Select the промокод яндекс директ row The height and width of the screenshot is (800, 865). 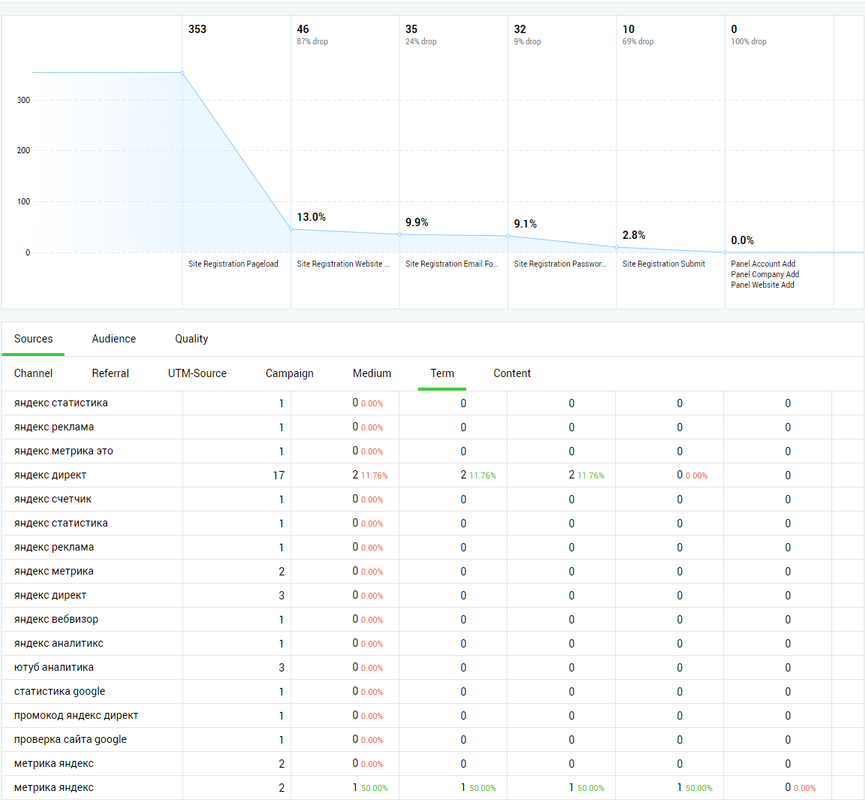click(432, 716)
